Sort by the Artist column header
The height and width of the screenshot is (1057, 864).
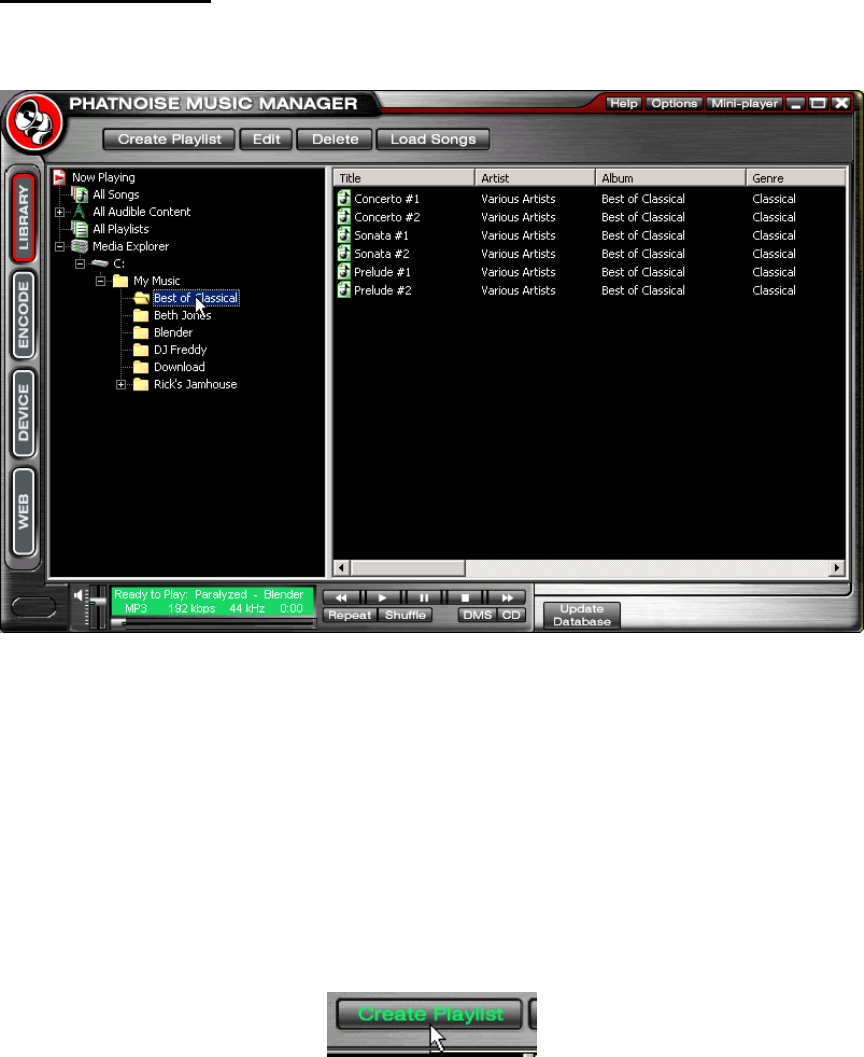(x=535, y=178)
